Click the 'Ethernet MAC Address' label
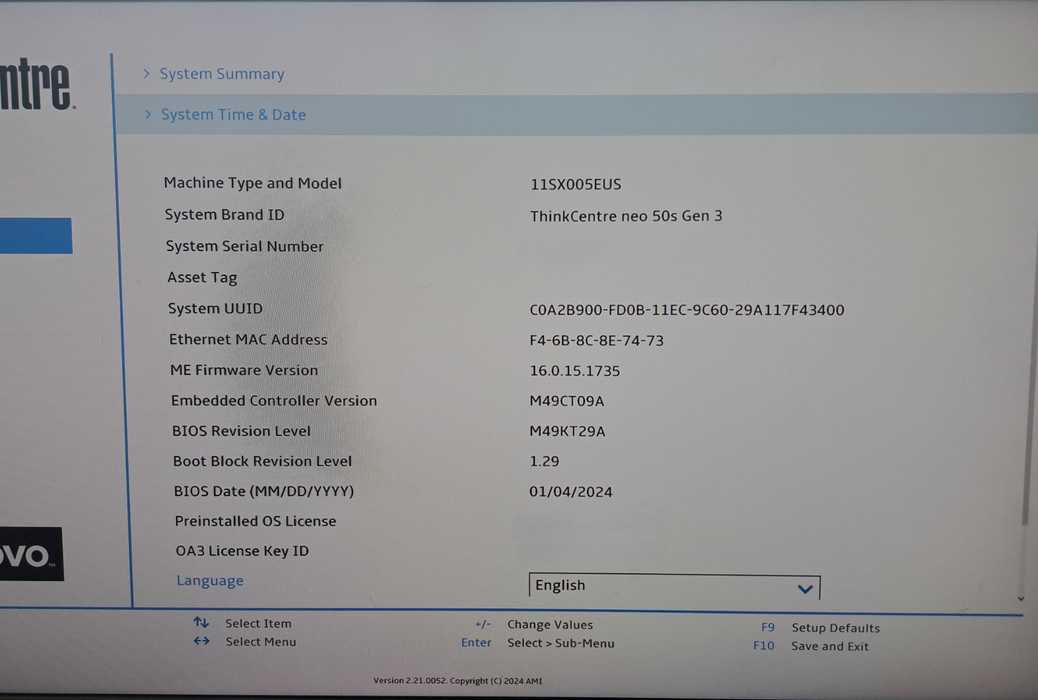Viewport: 1038px width, 700px height. [248, 340]
